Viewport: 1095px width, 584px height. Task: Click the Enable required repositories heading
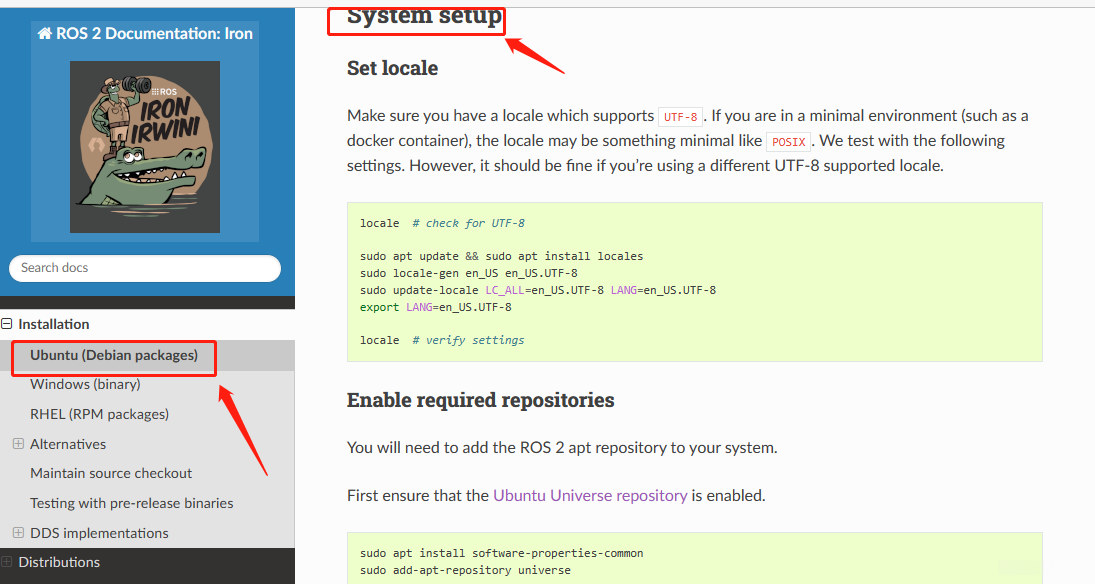click(x=480, y=400)
